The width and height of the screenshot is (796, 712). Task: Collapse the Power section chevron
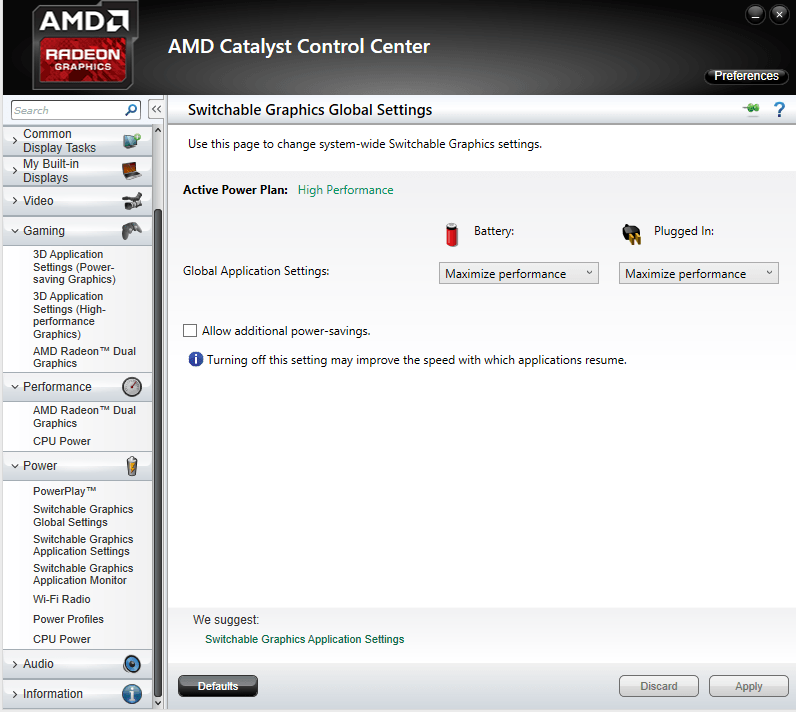tap(15, 466)
